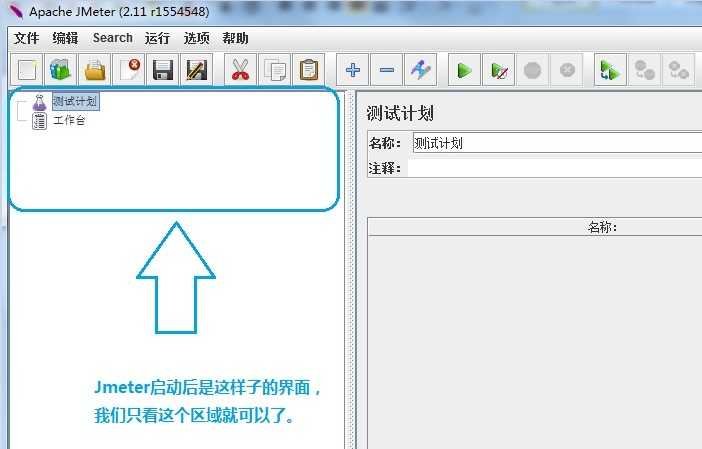Open the Search menu

click(x=113, y=38)
